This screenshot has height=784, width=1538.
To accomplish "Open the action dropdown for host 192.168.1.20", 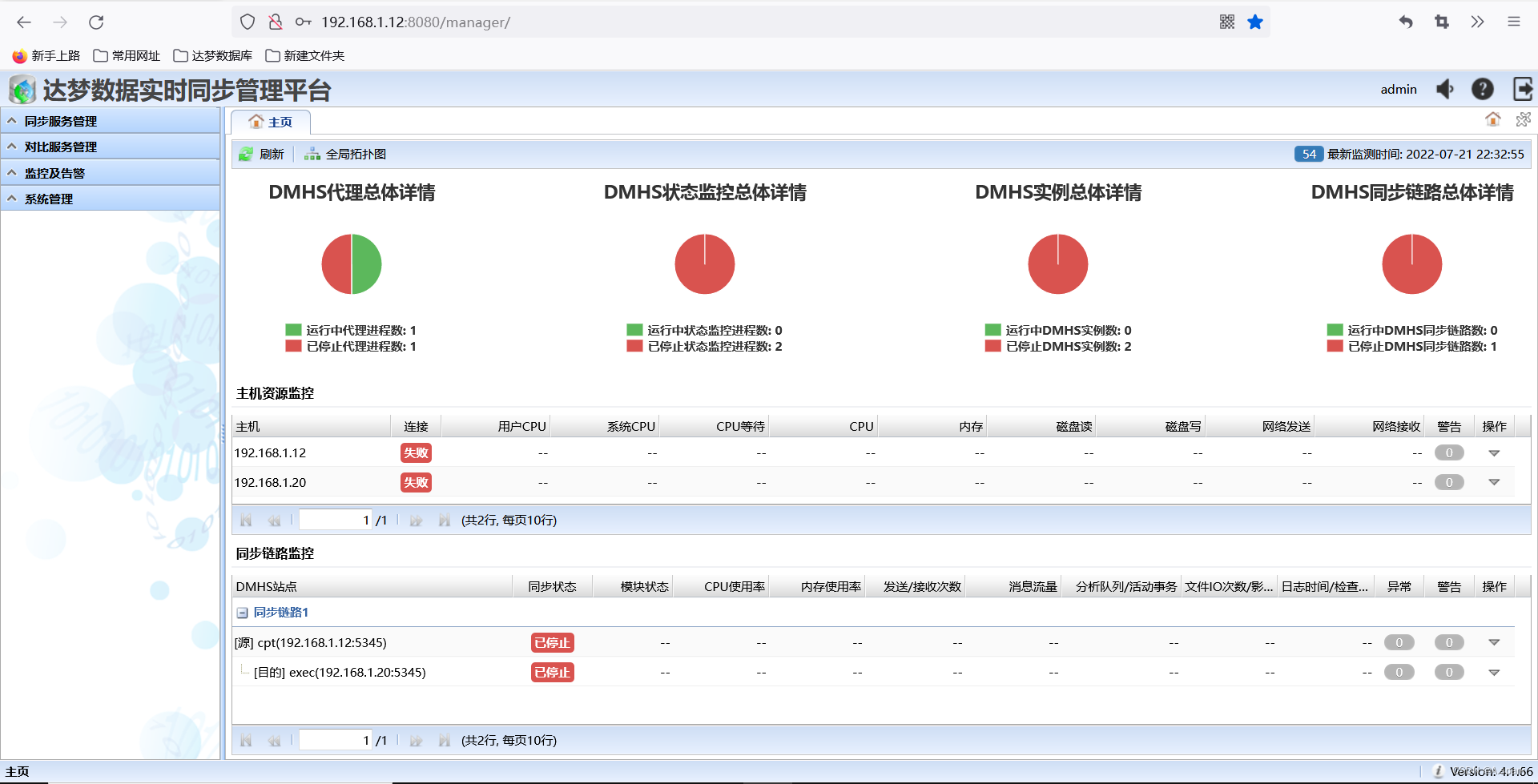I will (x=1494, y=482).
